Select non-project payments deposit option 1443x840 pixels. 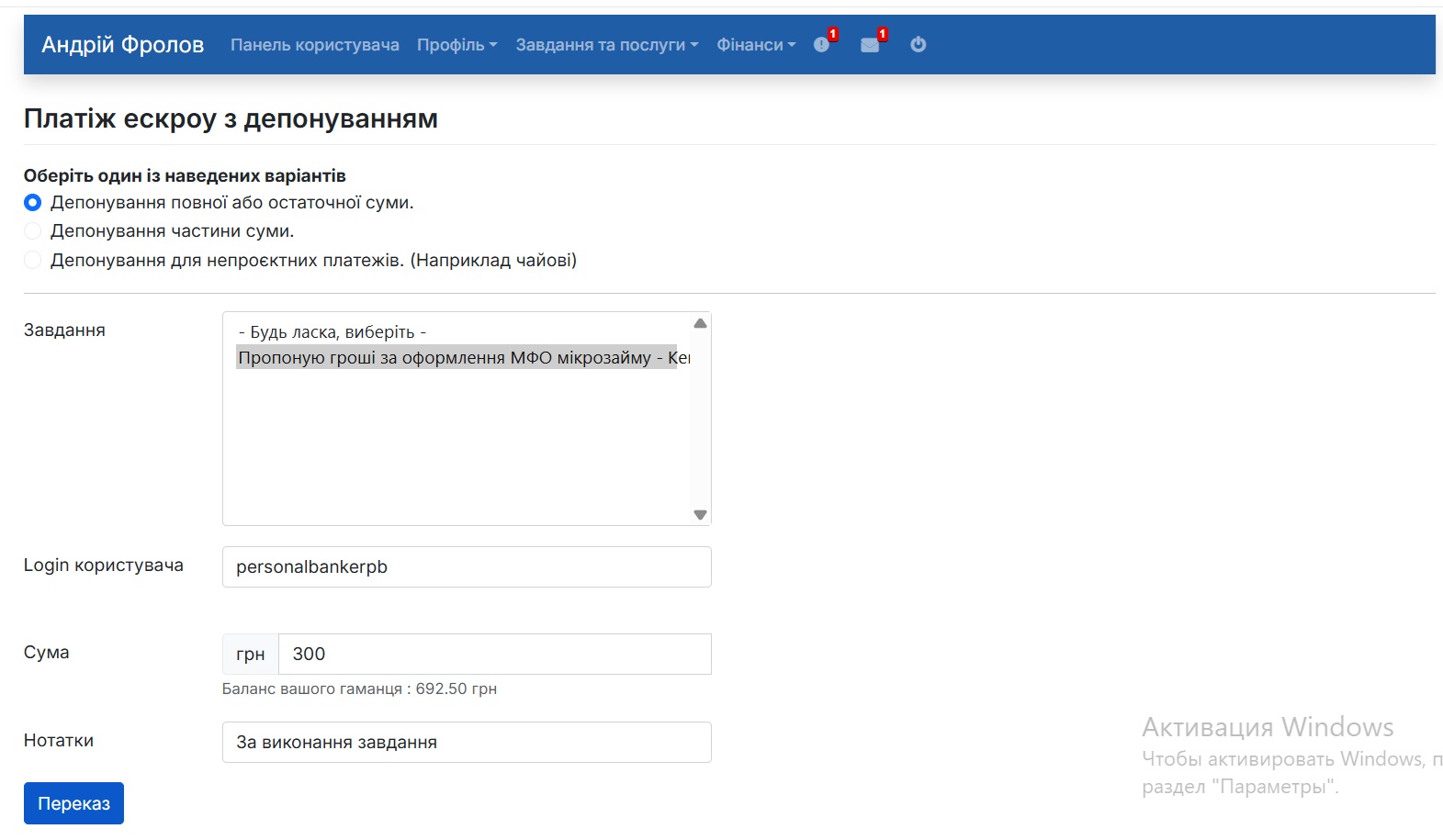coord(33,261)
